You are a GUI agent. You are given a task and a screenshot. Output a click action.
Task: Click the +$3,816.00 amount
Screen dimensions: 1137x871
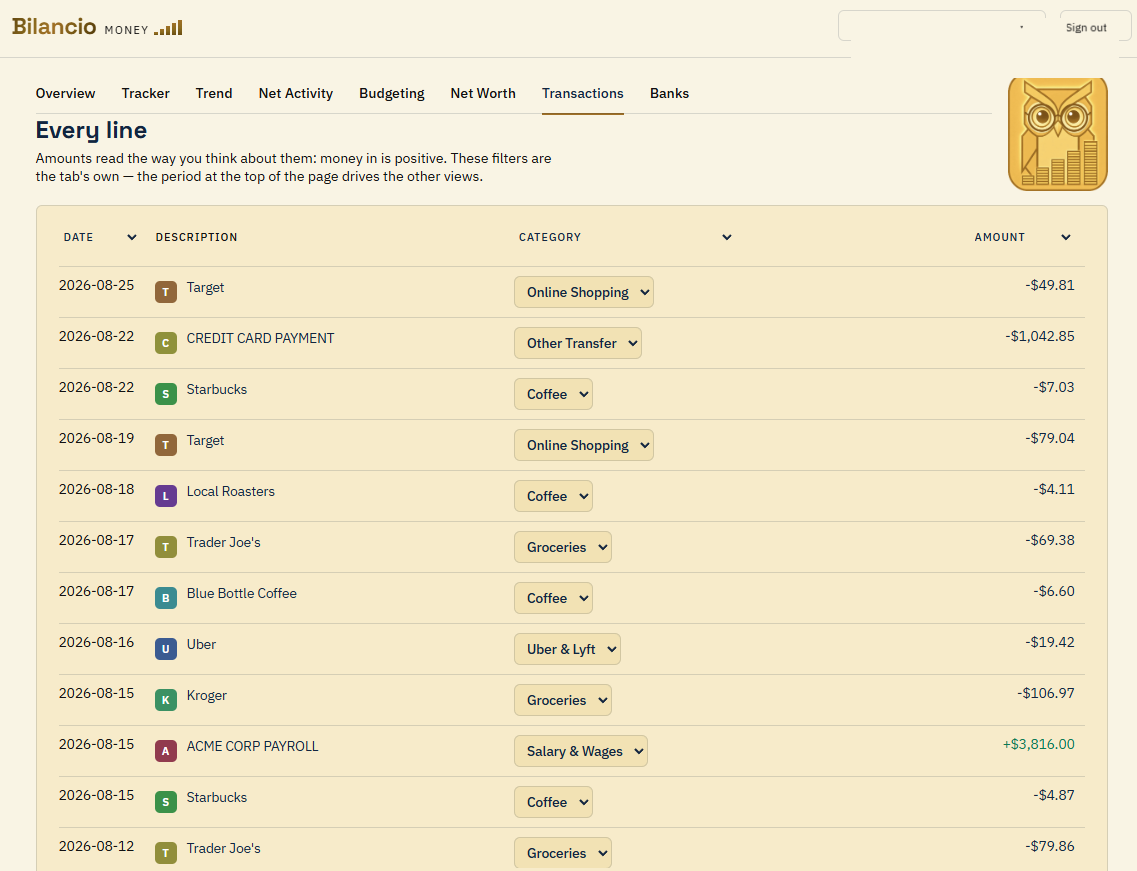1038,744
